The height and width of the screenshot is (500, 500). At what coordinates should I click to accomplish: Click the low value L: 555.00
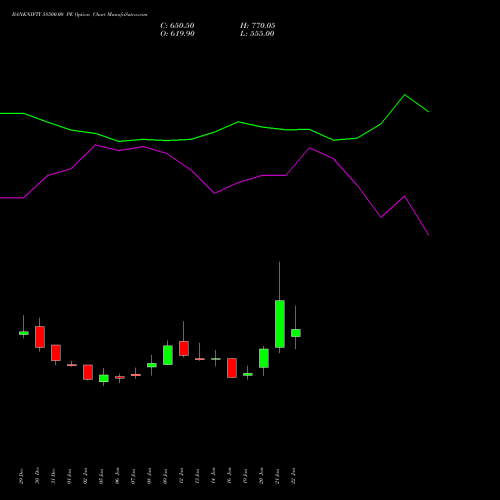pos(257,34)
